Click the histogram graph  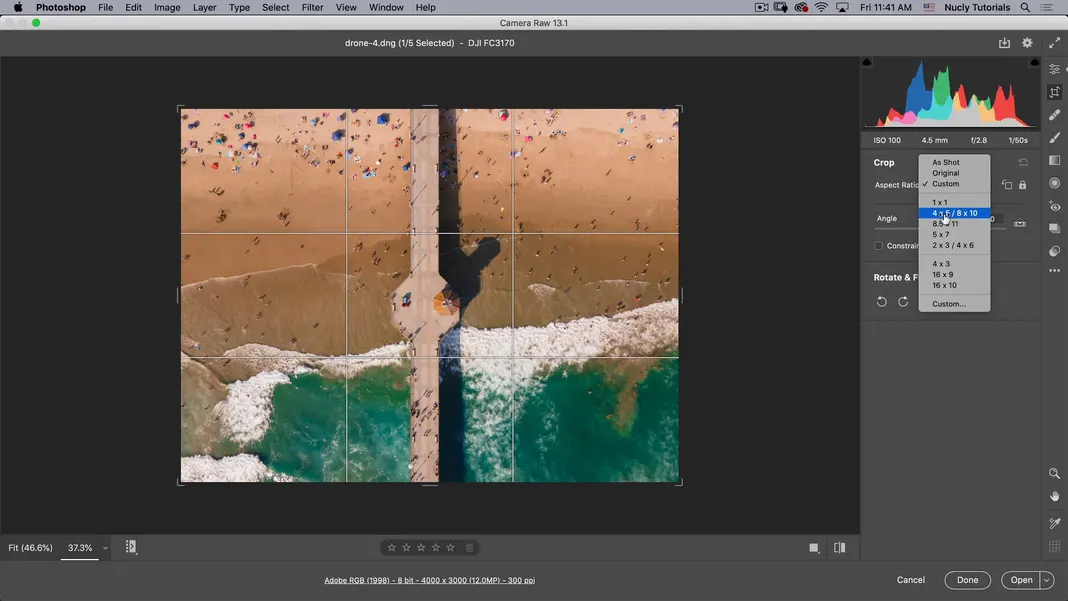pyautogui.click(x=950, y=94)
